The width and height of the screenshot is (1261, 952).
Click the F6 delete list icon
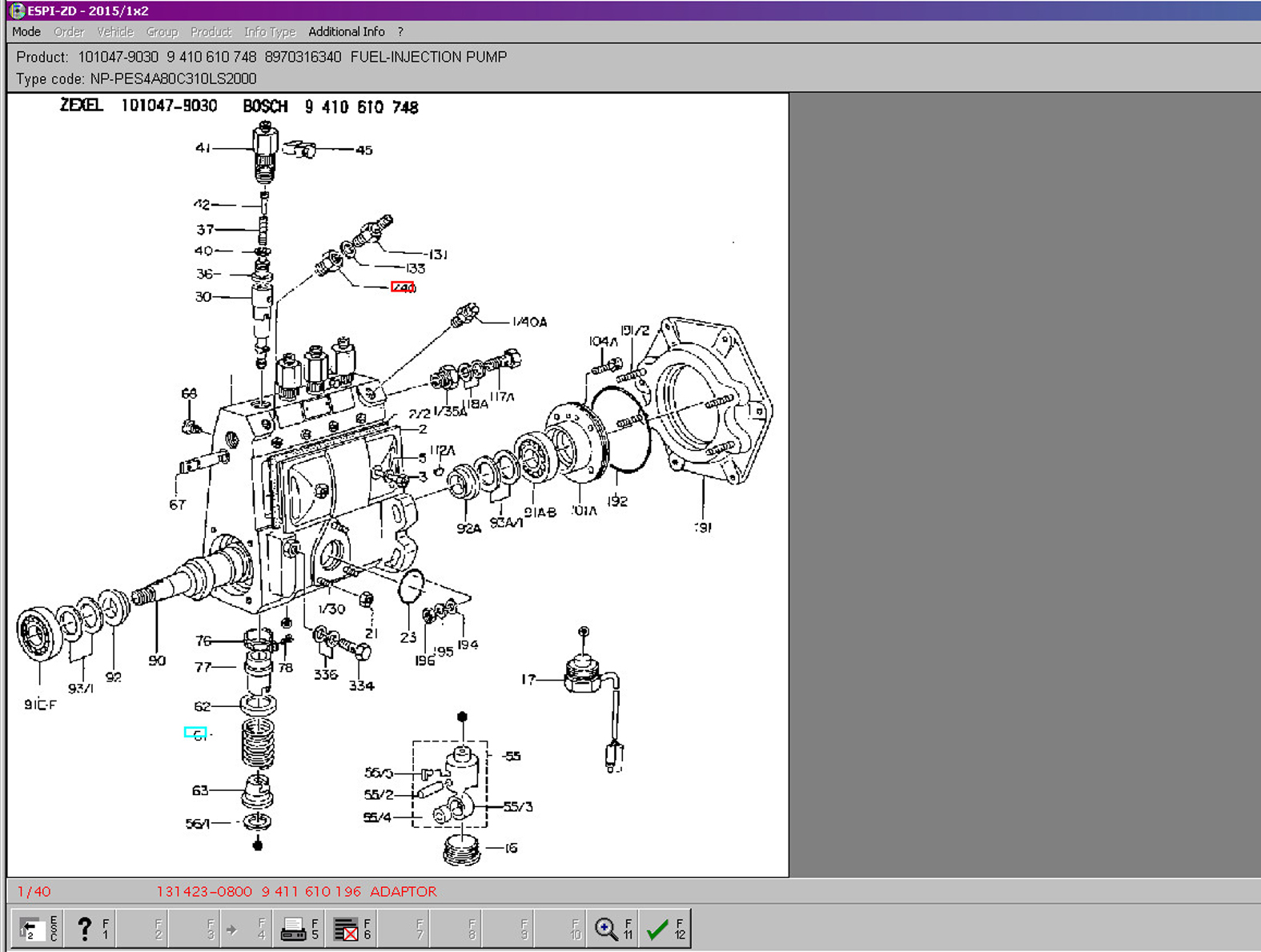coord(351,929)
